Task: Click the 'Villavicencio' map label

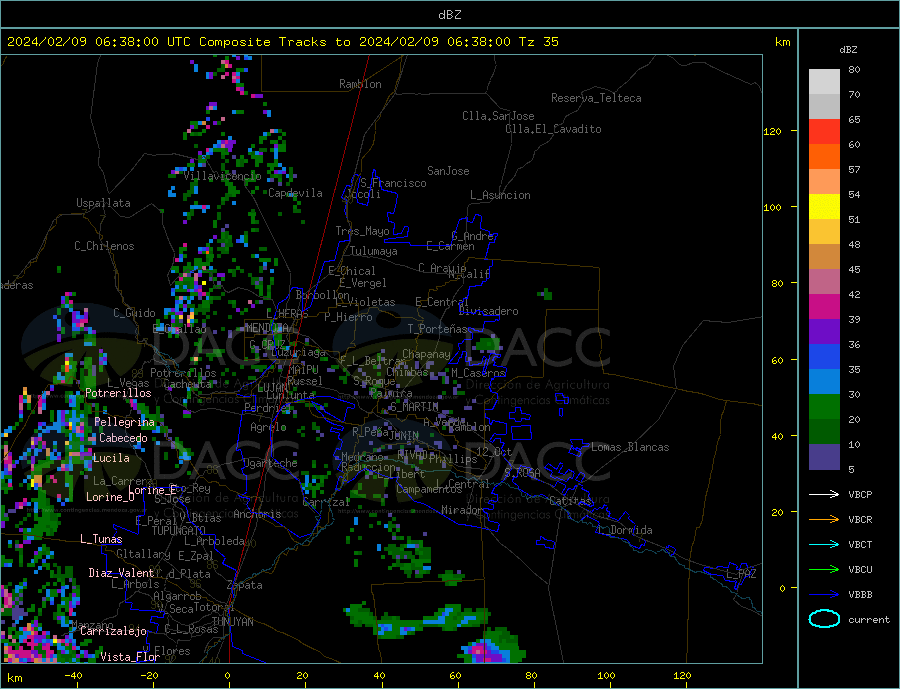Action: point(222,176)
